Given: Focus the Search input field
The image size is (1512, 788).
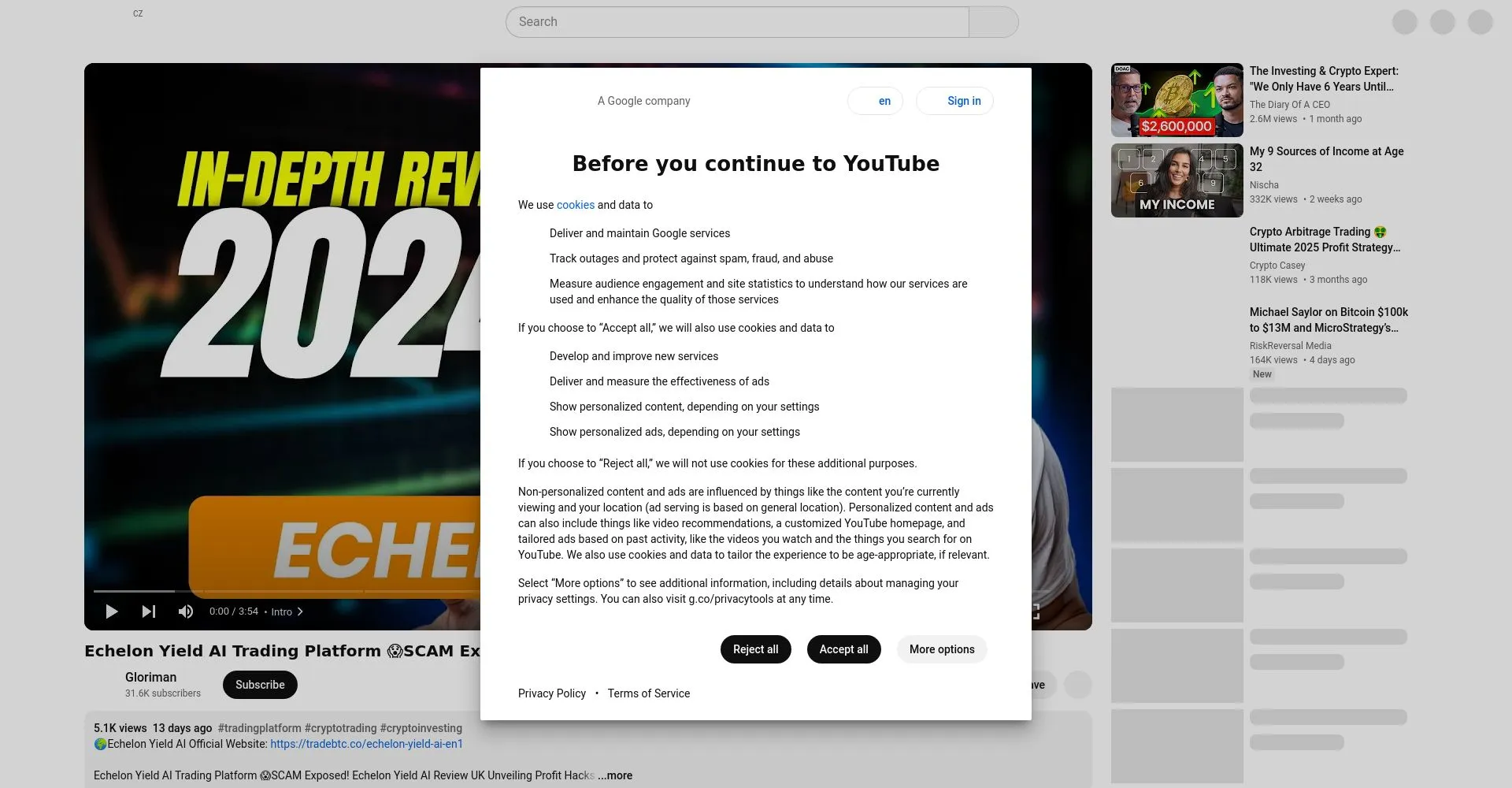Looking at the screenshot, I should 737,22.
